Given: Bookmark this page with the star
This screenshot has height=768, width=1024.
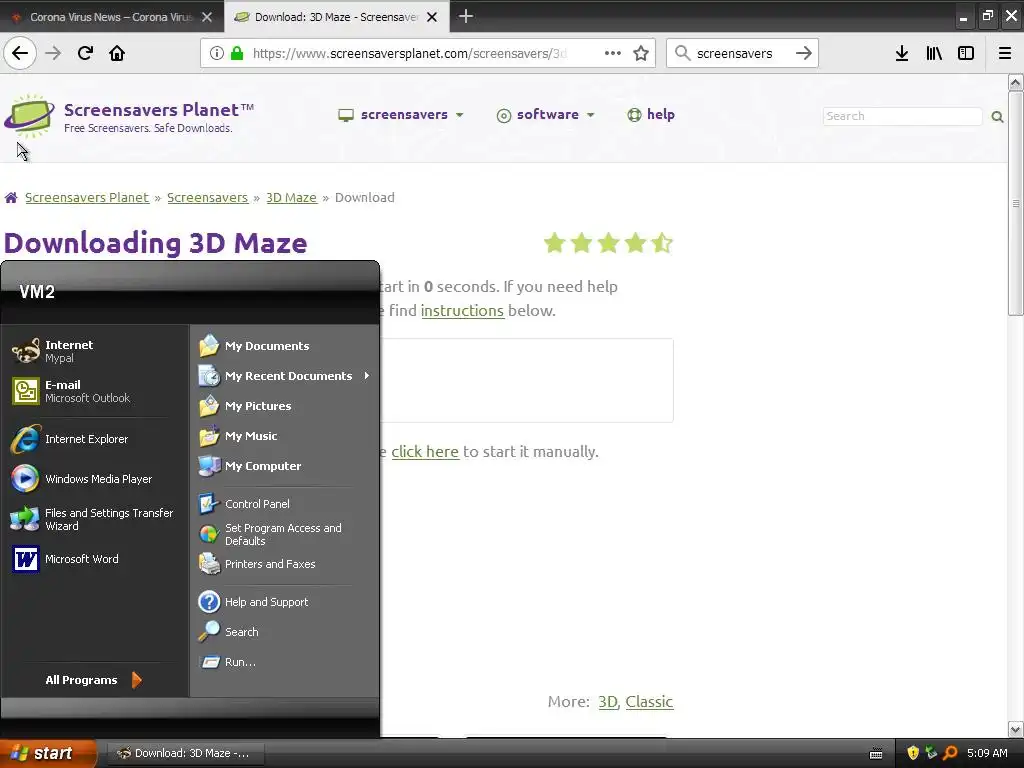Looking at the screenshot, I should [641, 53].
